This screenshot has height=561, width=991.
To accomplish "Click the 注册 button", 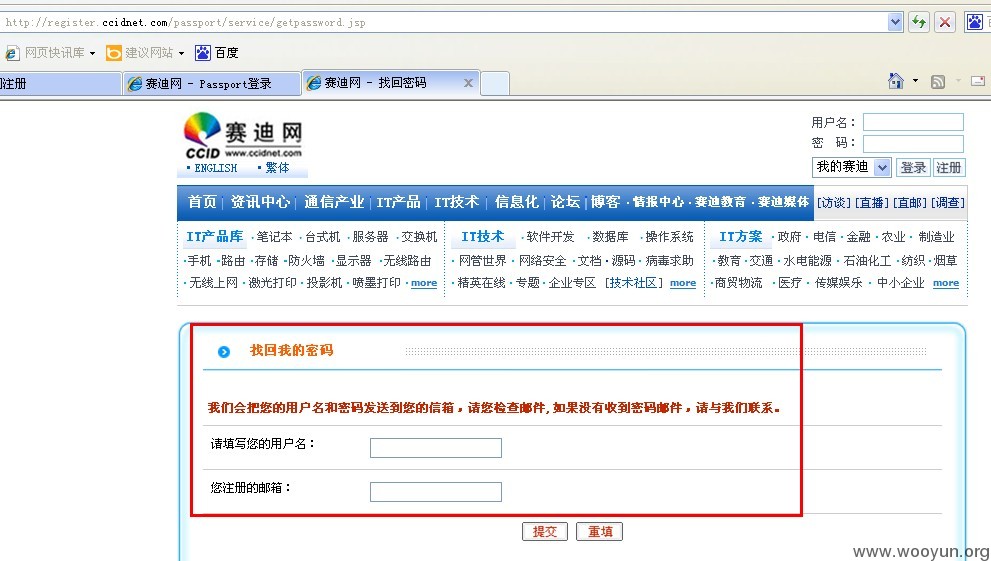I will (948, 167).
